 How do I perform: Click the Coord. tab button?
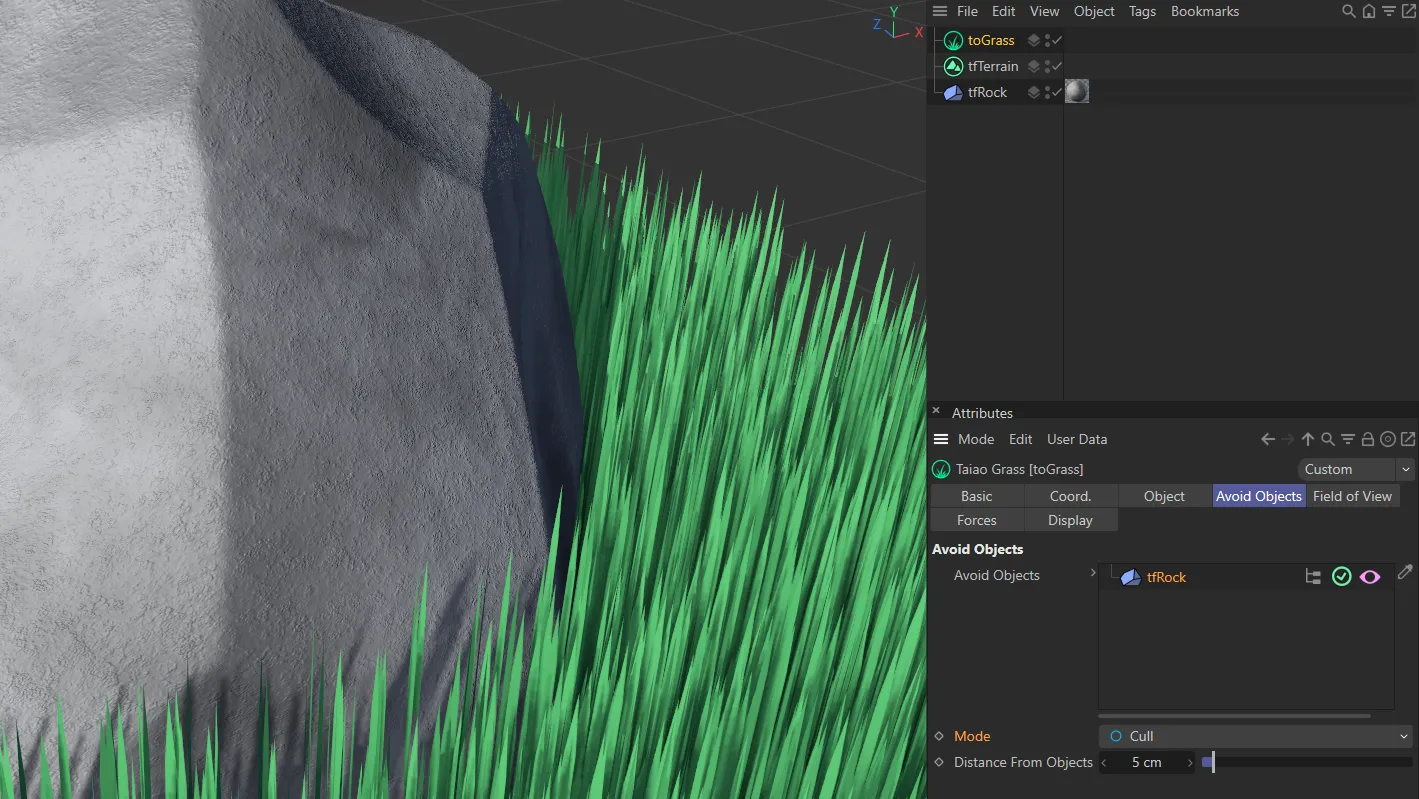coord(1070,496)
